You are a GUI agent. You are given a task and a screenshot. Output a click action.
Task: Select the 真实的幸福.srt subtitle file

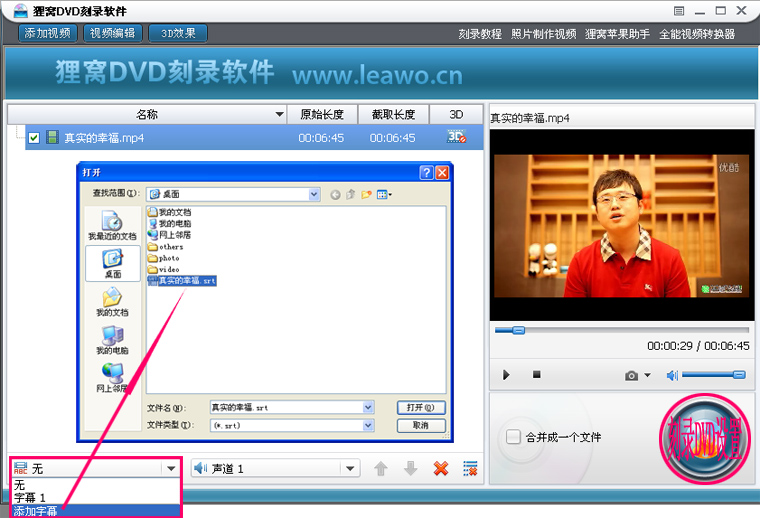click(182, 281)
